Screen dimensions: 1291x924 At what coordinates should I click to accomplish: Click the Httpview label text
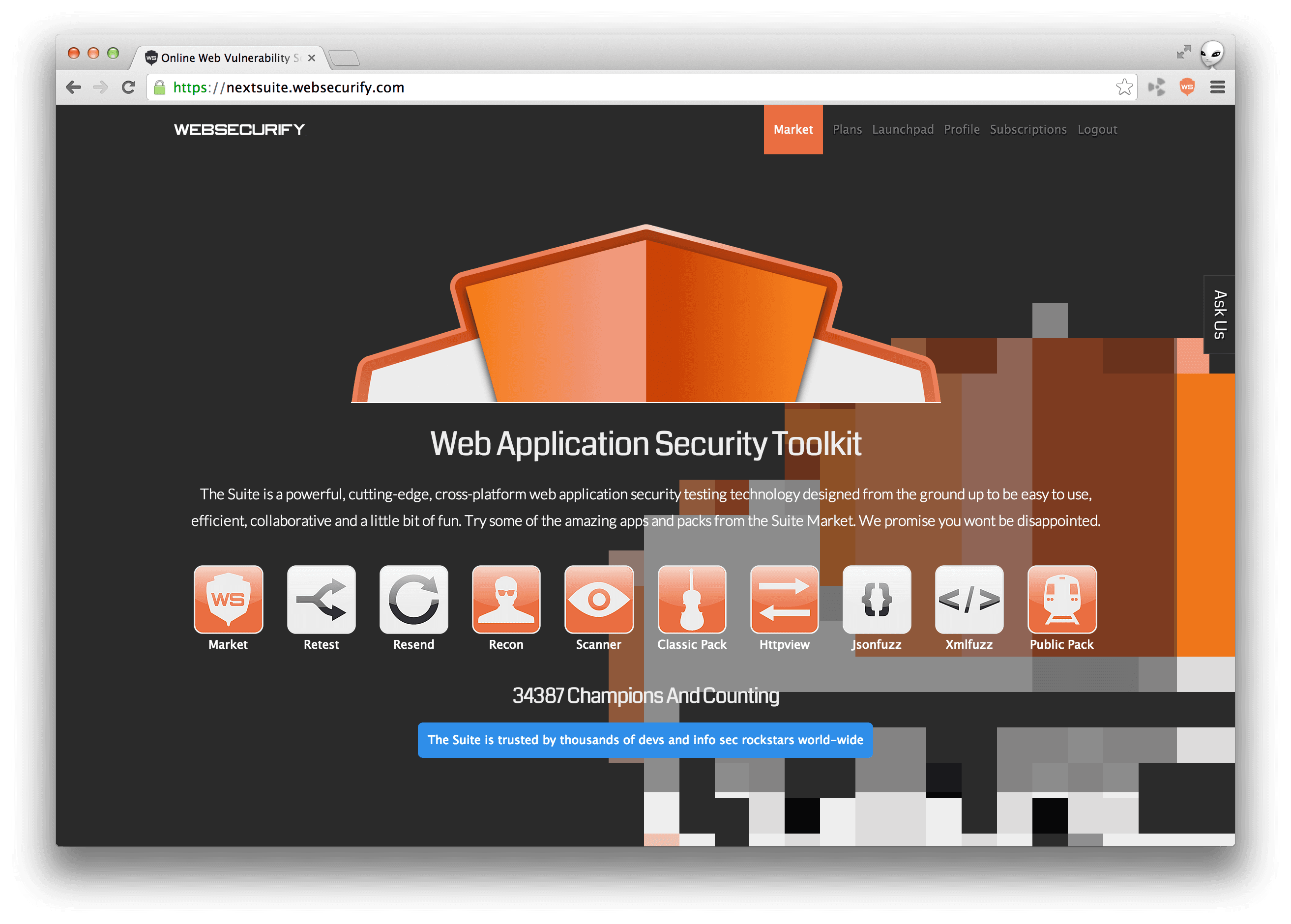784,644
